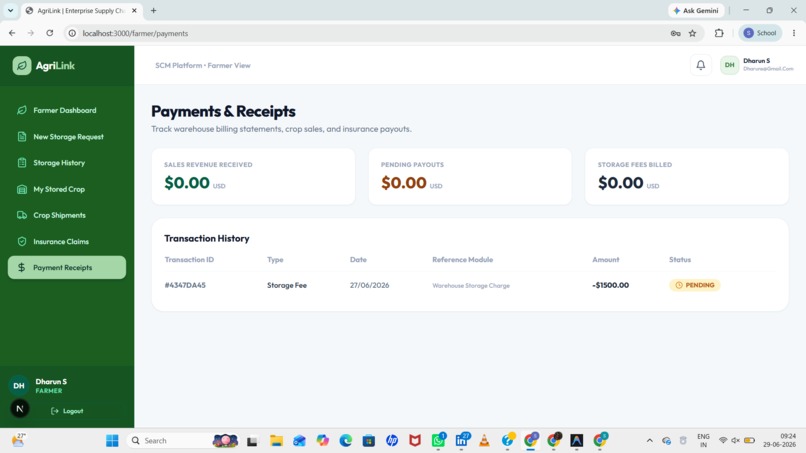Open Insurance Claims page
Viewport: 806px width, 453px height.
click(67, 241)
